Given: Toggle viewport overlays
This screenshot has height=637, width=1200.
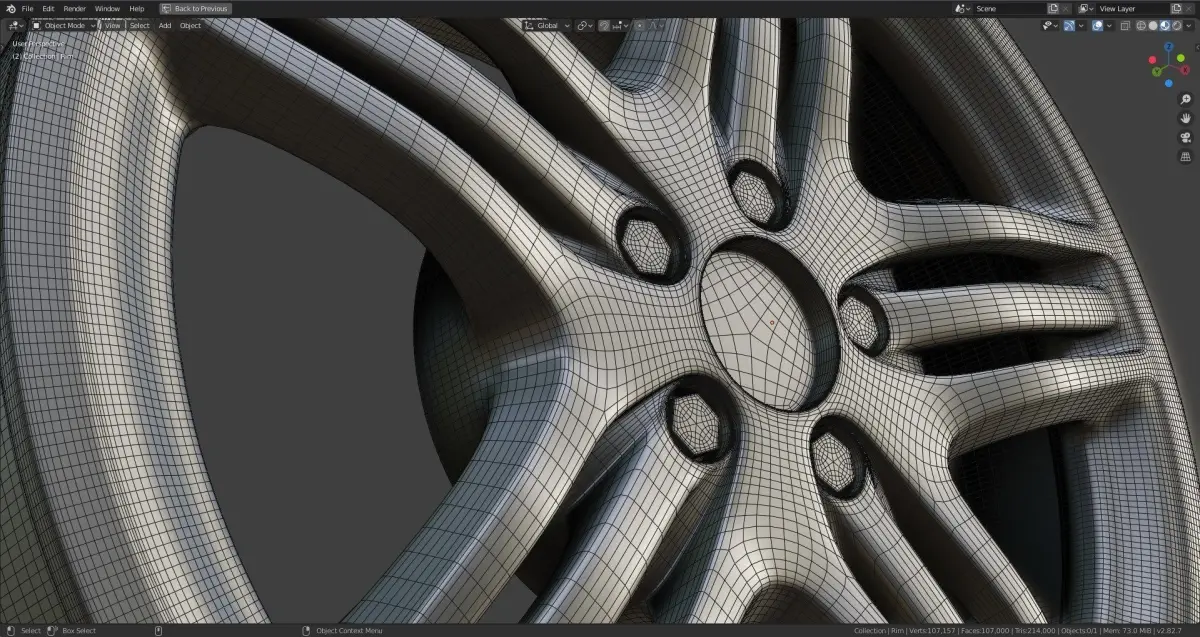Looking at the screenshot, I should point(1098,25).
